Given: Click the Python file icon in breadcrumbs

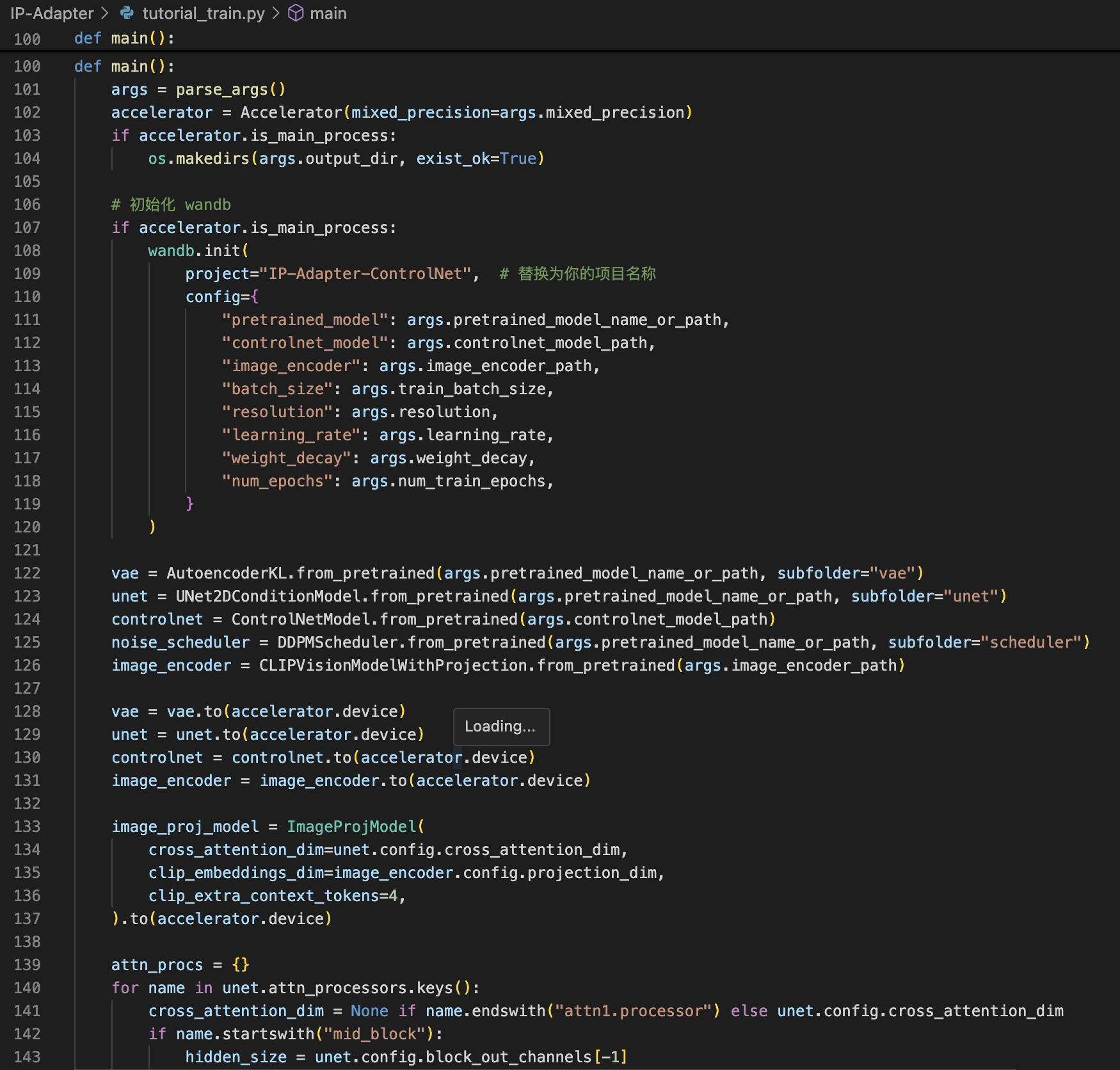Looking at the screenshot, I should point(127,13).
